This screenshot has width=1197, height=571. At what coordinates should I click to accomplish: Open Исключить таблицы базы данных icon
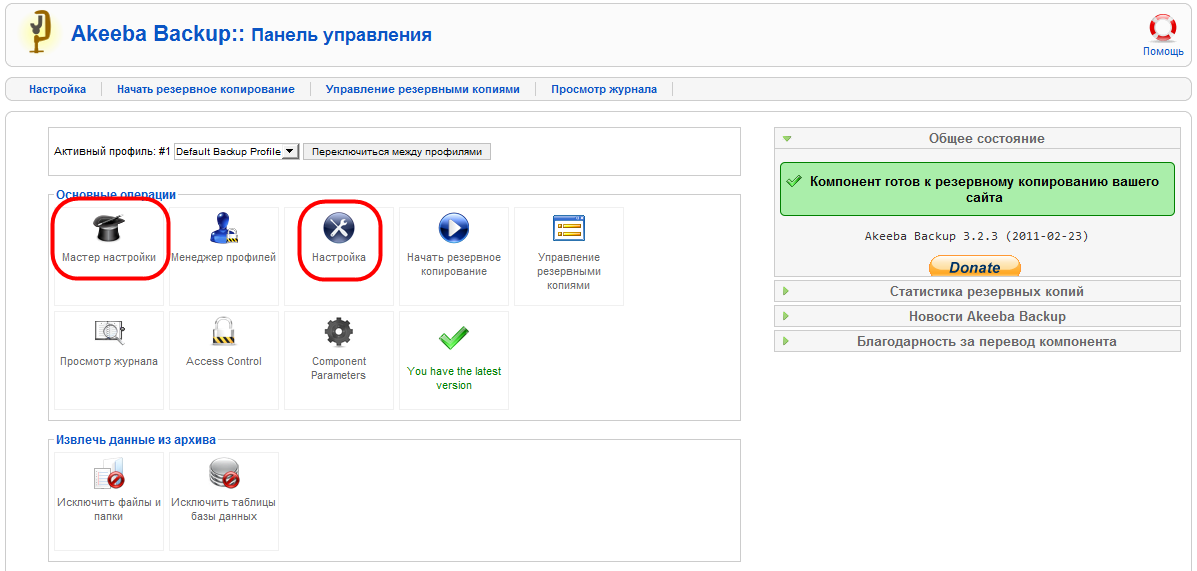click(x=224, y=473)
